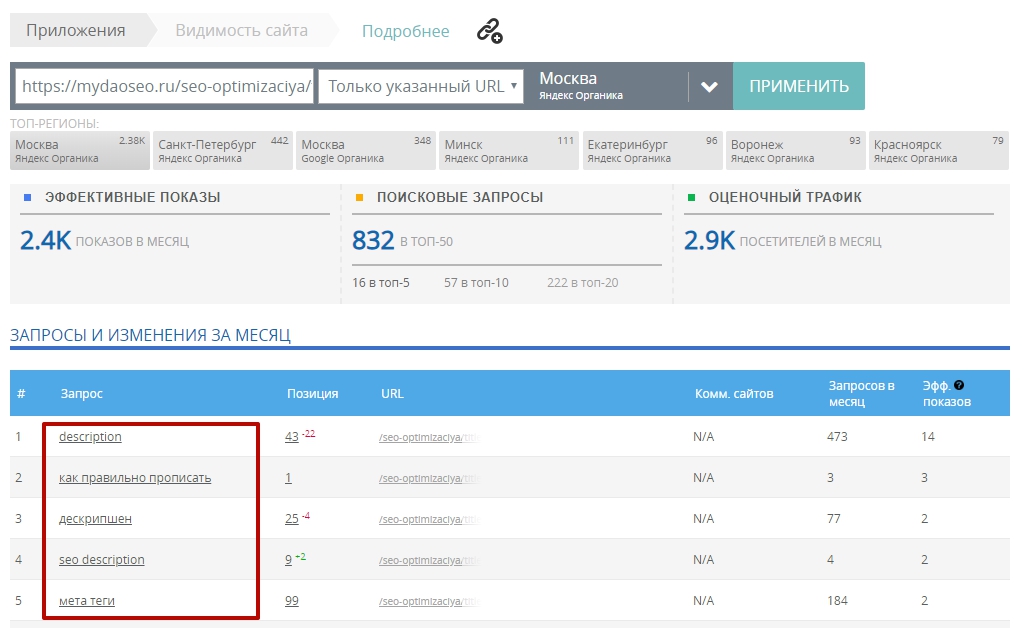Click 77 monthly queries in дескрипшен row
The image size is (1025, 628).
tap(834, 519)
